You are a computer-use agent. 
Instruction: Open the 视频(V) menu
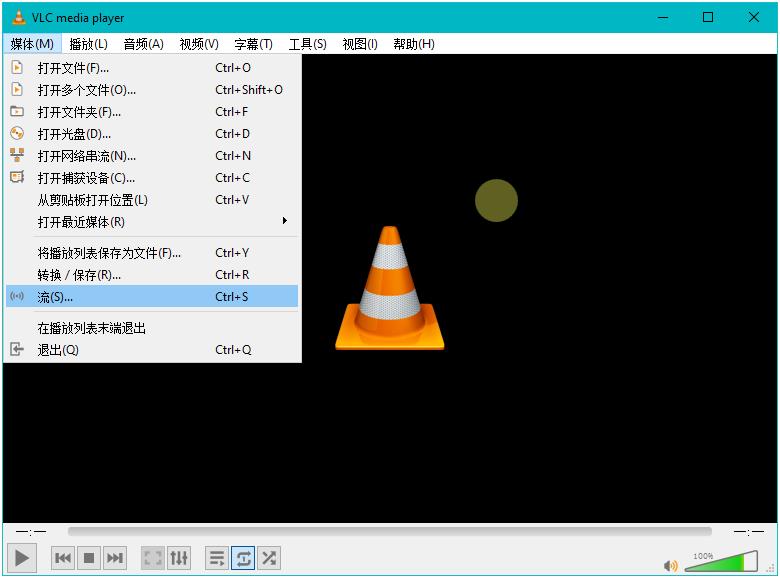199,44
